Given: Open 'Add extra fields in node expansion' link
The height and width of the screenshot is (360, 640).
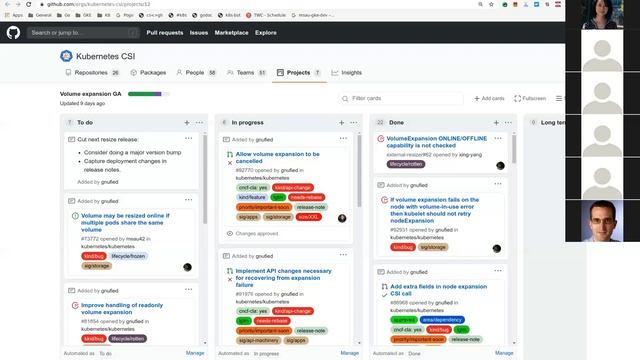Looking at the screenshot, I should [438, 290].
